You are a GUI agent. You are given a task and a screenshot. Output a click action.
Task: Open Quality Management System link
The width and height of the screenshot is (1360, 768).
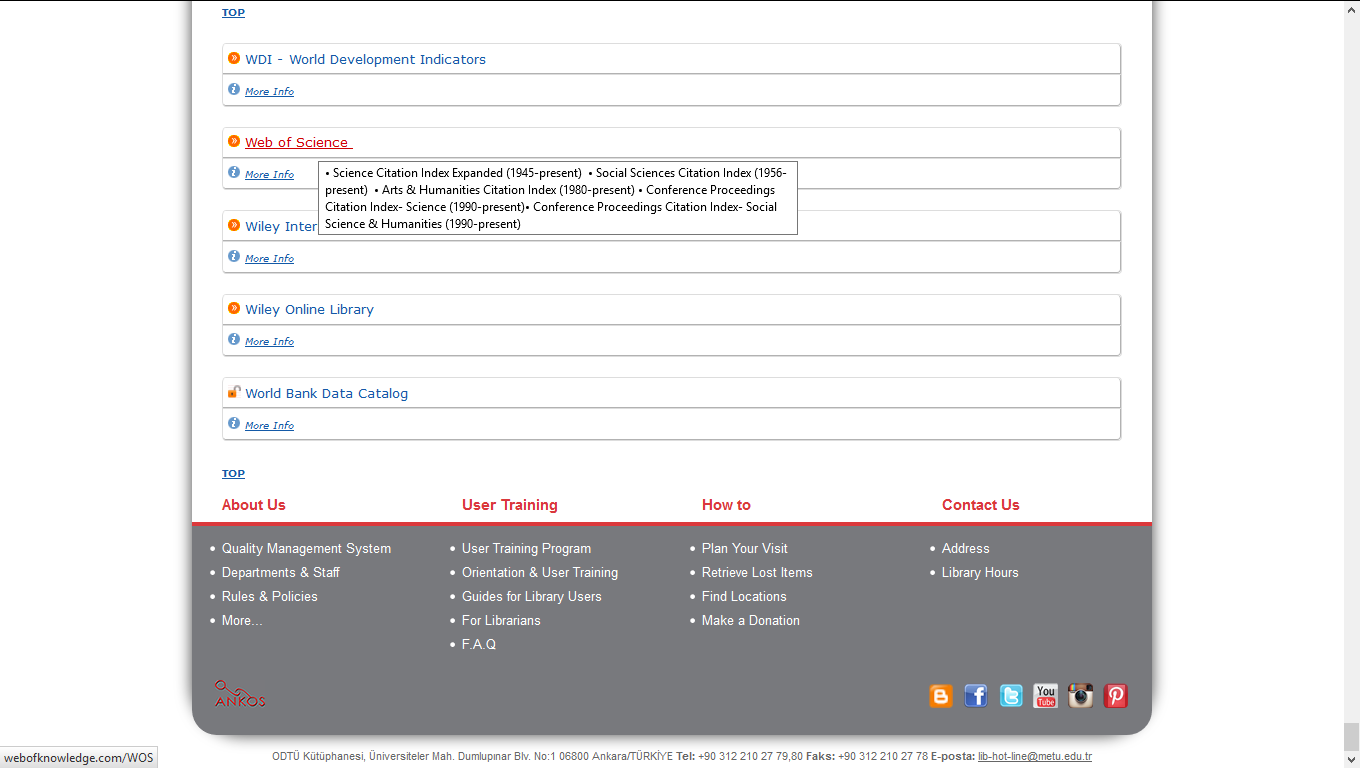(306, 549)
